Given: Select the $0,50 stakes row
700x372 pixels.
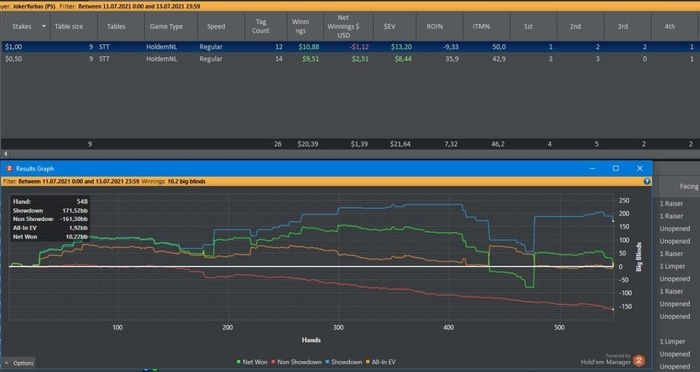Looking at the screenshot, I should pos(350,59).
